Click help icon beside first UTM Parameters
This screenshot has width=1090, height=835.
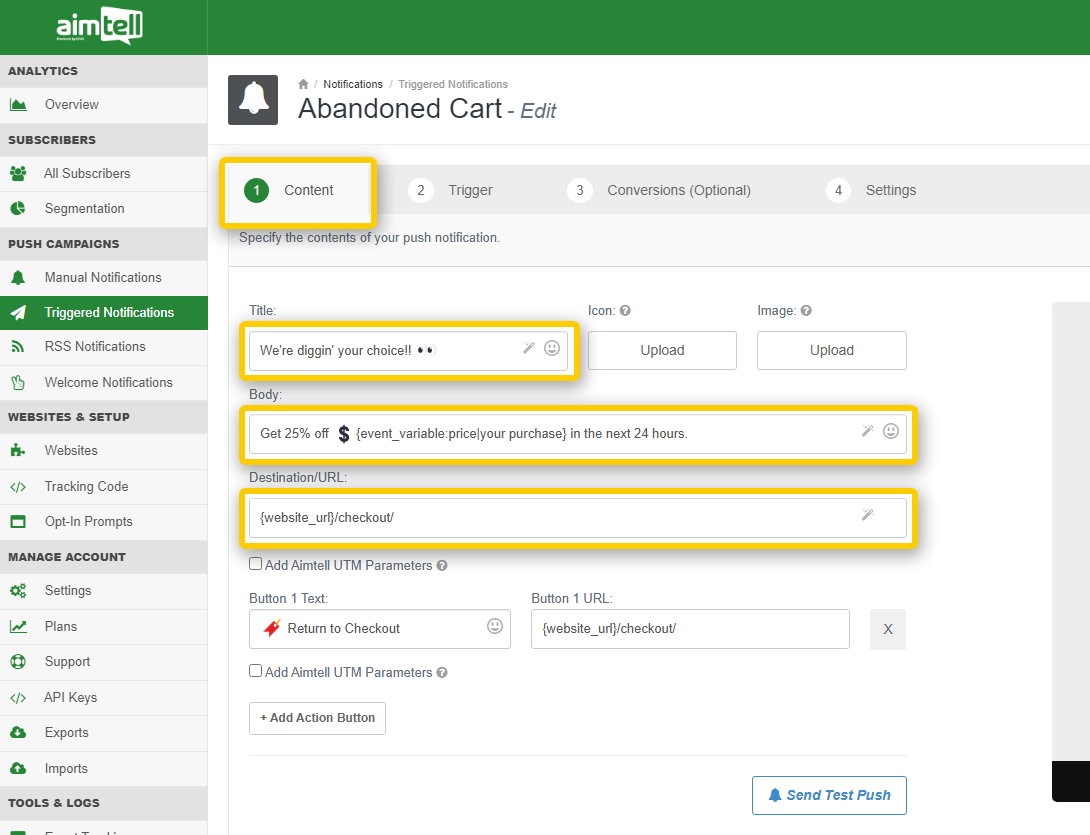tap(442, 566)
